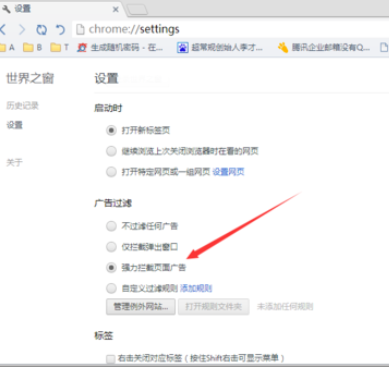Close the 设置 tab
The width and height of the screenshot is (389, 368).
pyautogui.click(x=116, y=9)
